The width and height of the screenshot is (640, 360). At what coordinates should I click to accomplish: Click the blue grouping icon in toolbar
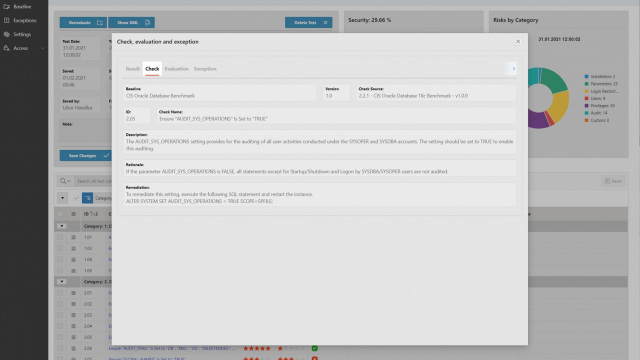click(87, 198)
